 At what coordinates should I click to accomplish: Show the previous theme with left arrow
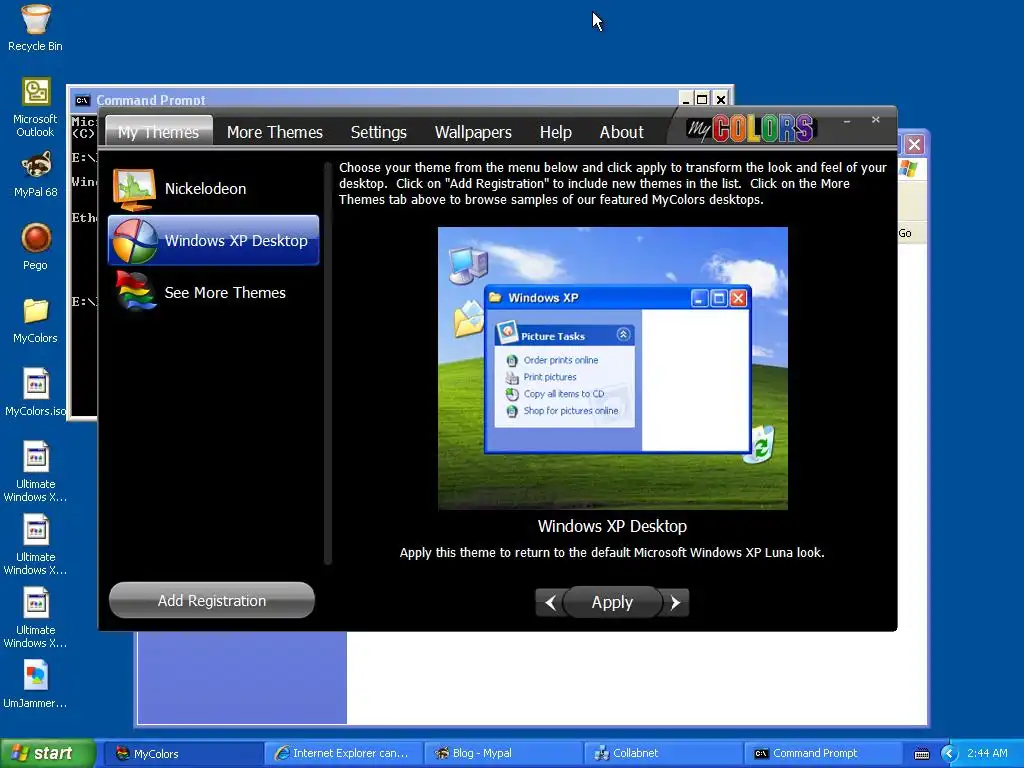[x=550, y=602]
